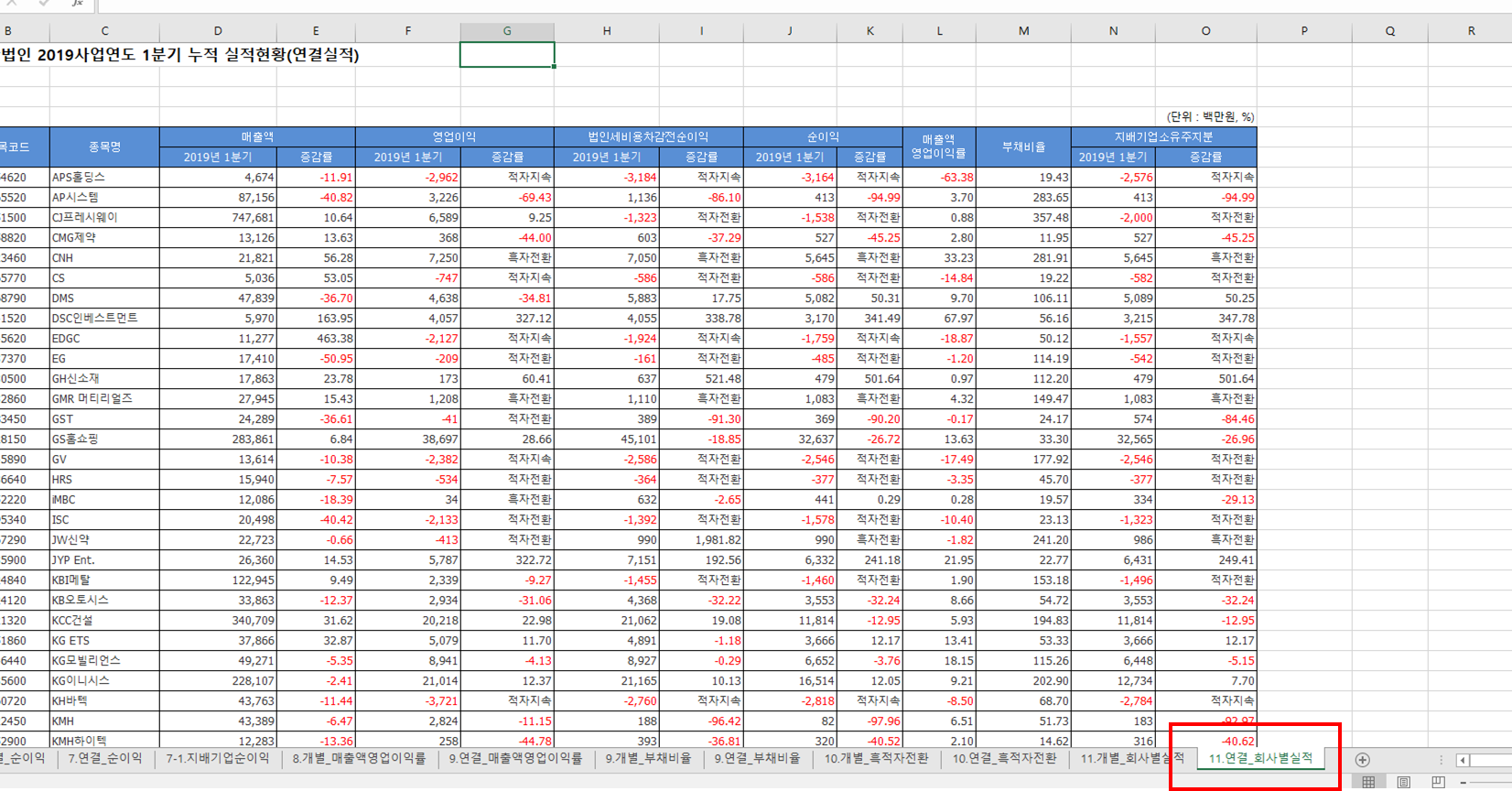This screenshot has height=791, width=1512.
Task: Click the margin value -63.38
Action: (939, 177)
